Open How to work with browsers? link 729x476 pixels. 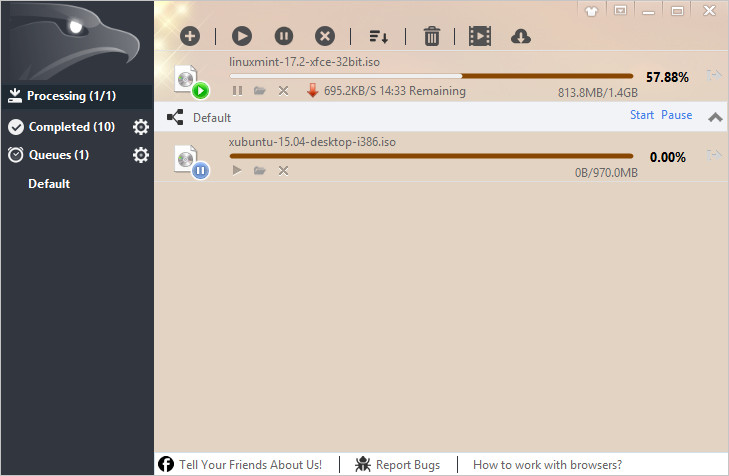tap(547, 464)
